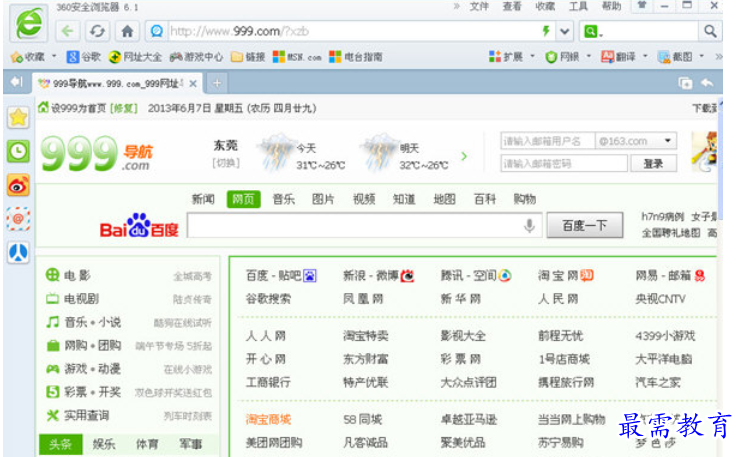Open the 翻译 translate dropdown

(x=624, y=57)
